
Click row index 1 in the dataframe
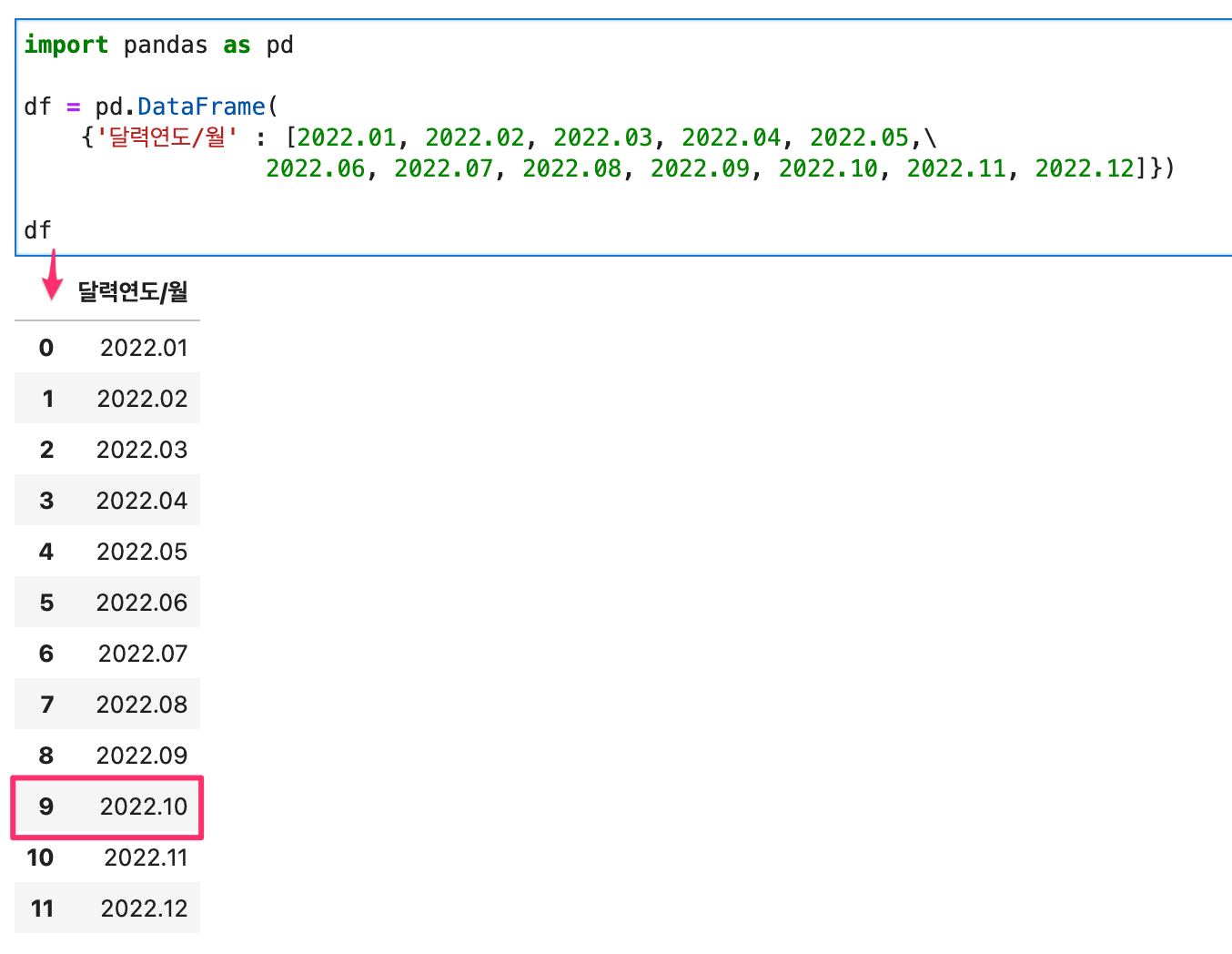(x=47, y=399)
